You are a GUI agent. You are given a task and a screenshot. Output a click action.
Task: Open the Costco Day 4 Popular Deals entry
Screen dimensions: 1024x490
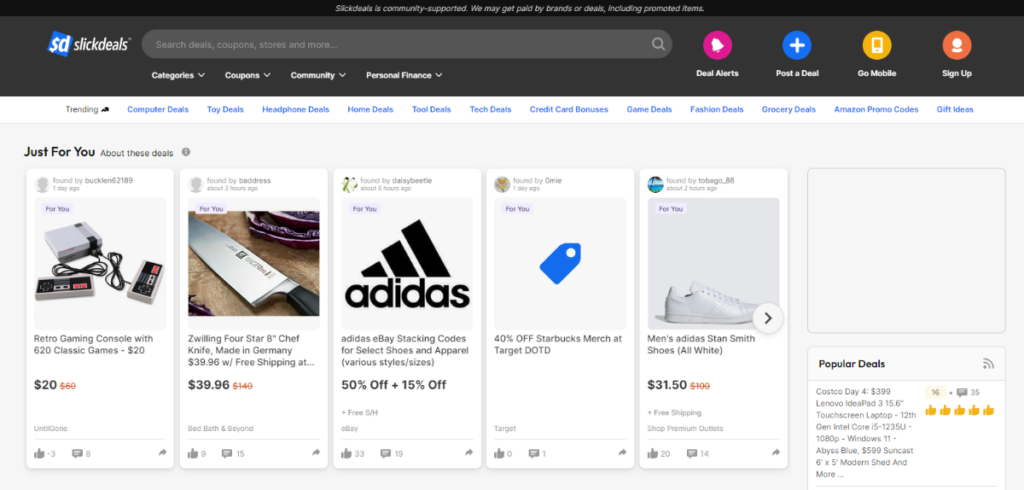coord(865,433)
